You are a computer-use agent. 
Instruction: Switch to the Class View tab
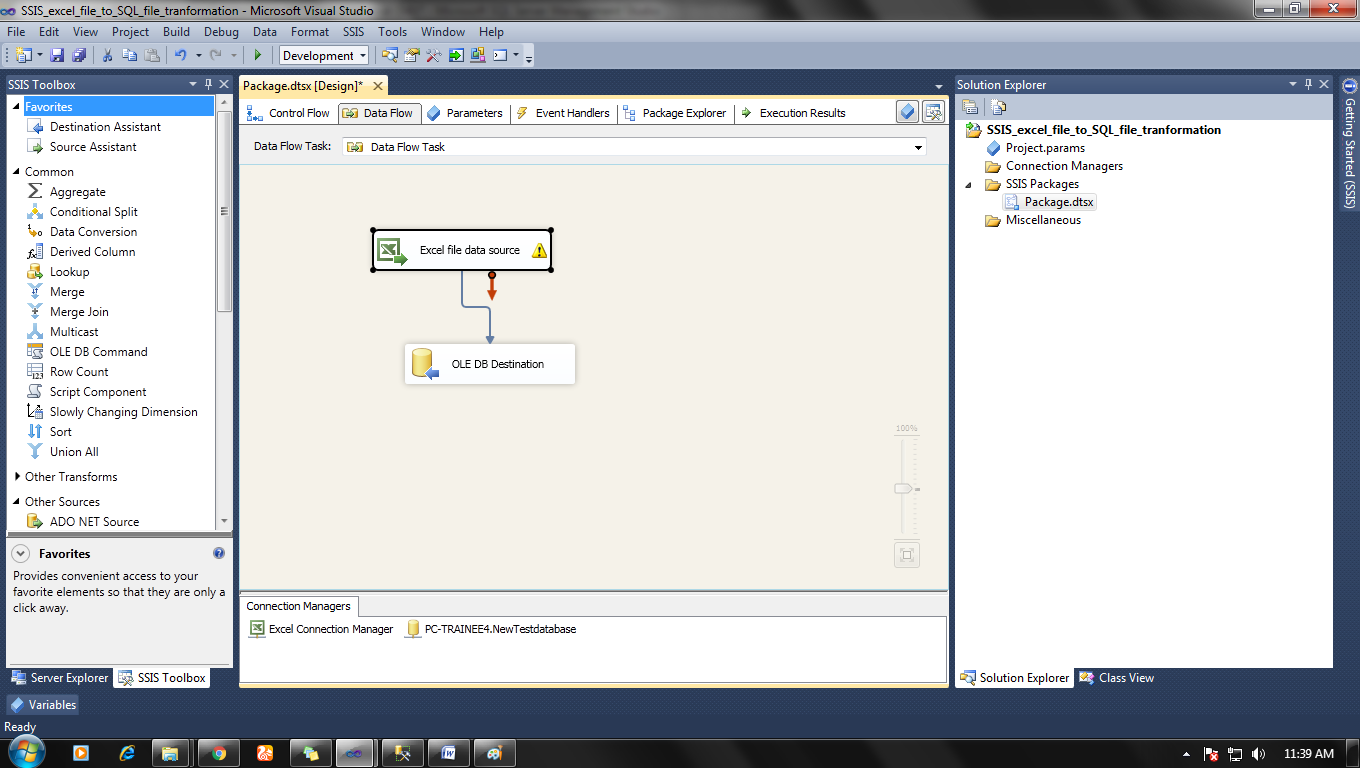[x=1116, y=678]
